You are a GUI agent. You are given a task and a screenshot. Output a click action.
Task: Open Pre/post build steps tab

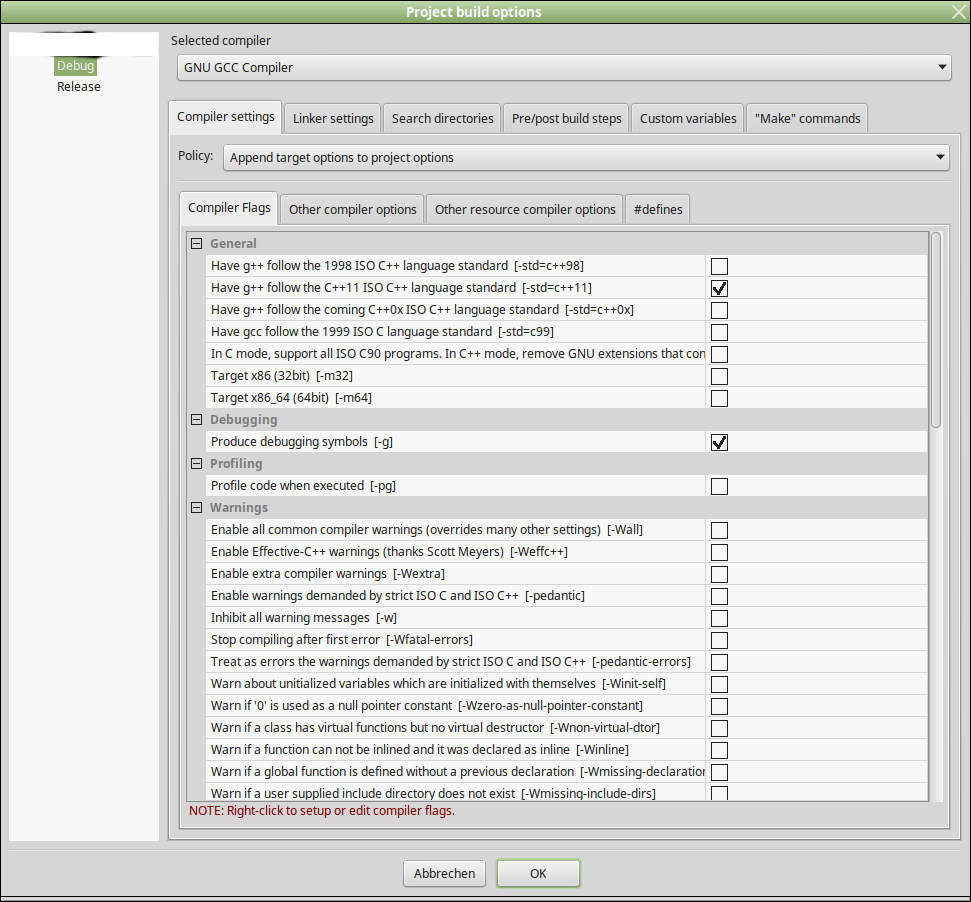click(566, 118)
